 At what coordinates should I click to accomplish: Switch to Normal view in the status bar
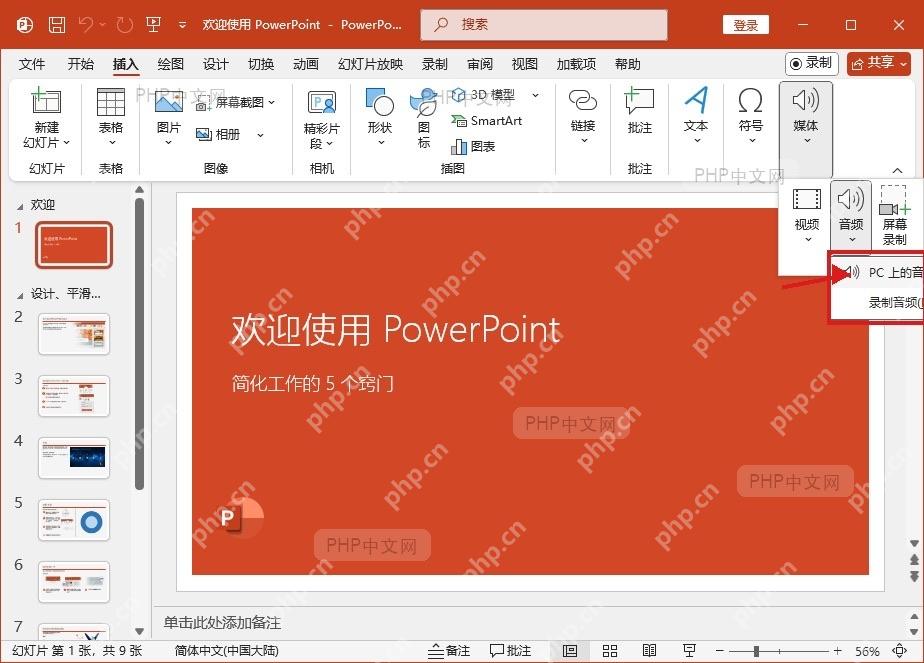tap(569, 651)
